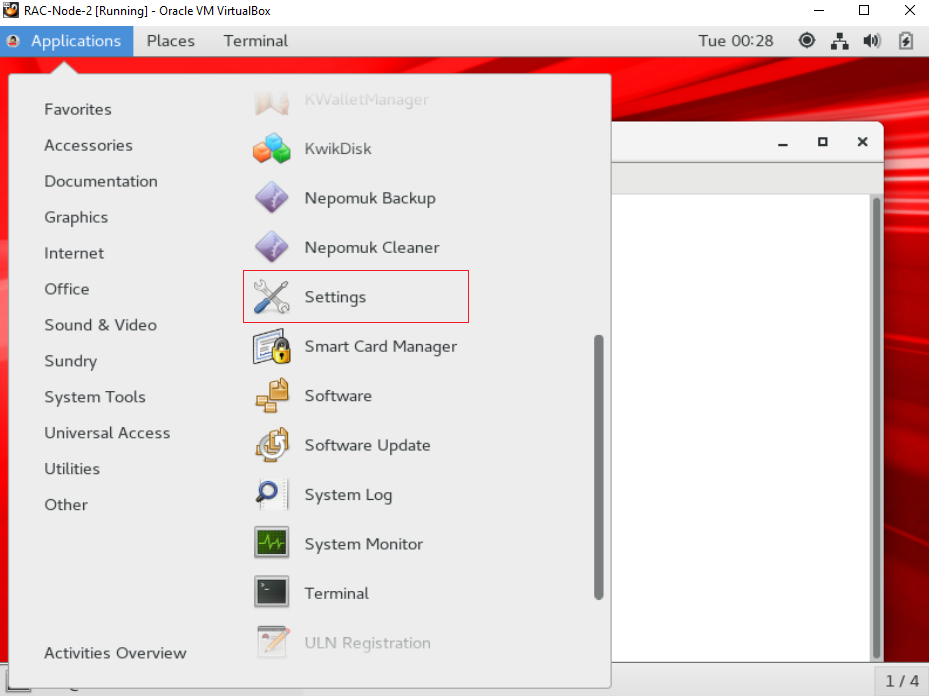Select the Accessories category
This screenshot has height=697, width=929.
88,145
